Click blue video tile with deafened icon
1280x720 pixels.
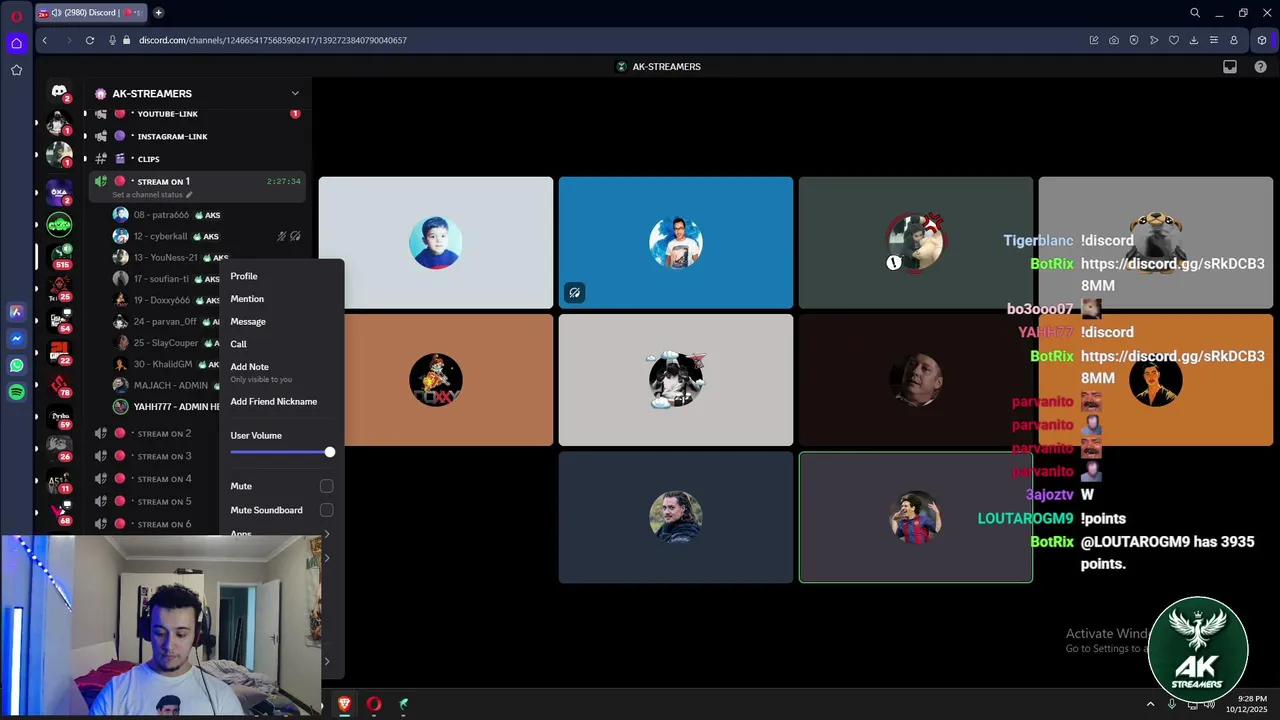[x=676, y=243]
